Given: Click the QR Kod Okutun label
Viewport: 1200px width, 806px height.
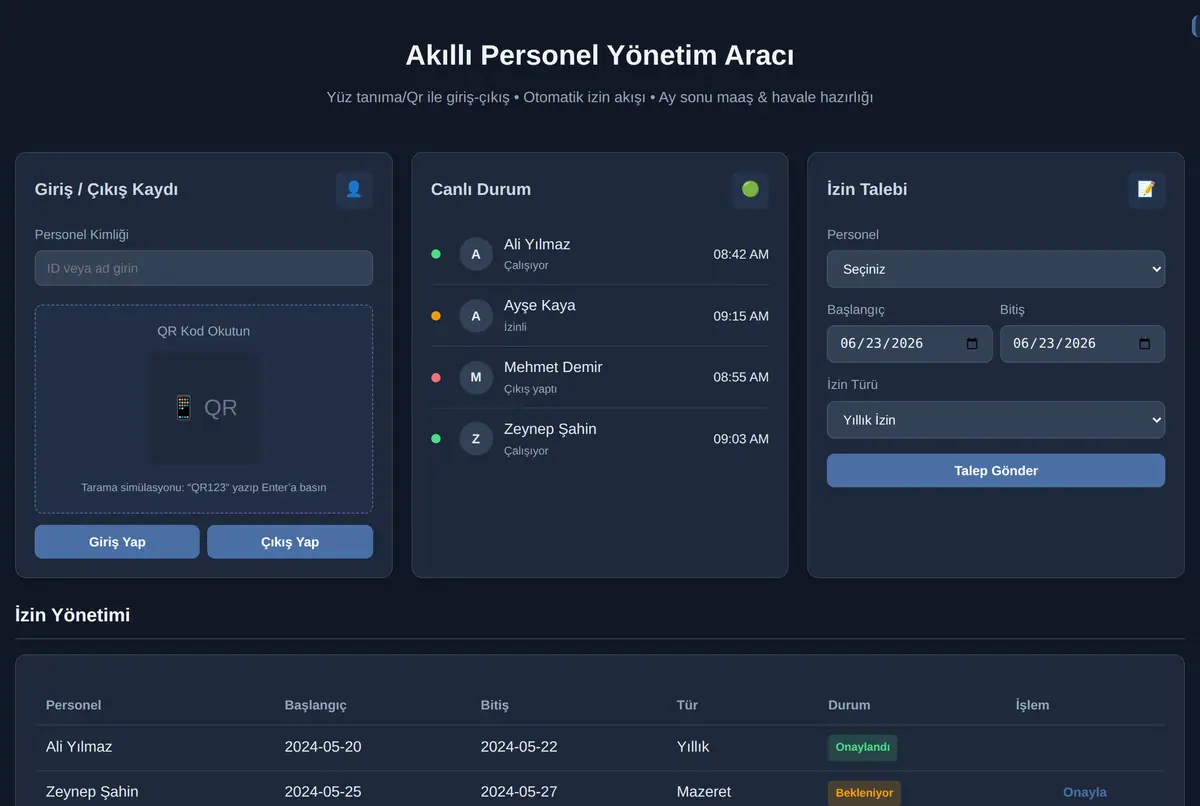Looking at the screenshot, I should click(204, 331).
